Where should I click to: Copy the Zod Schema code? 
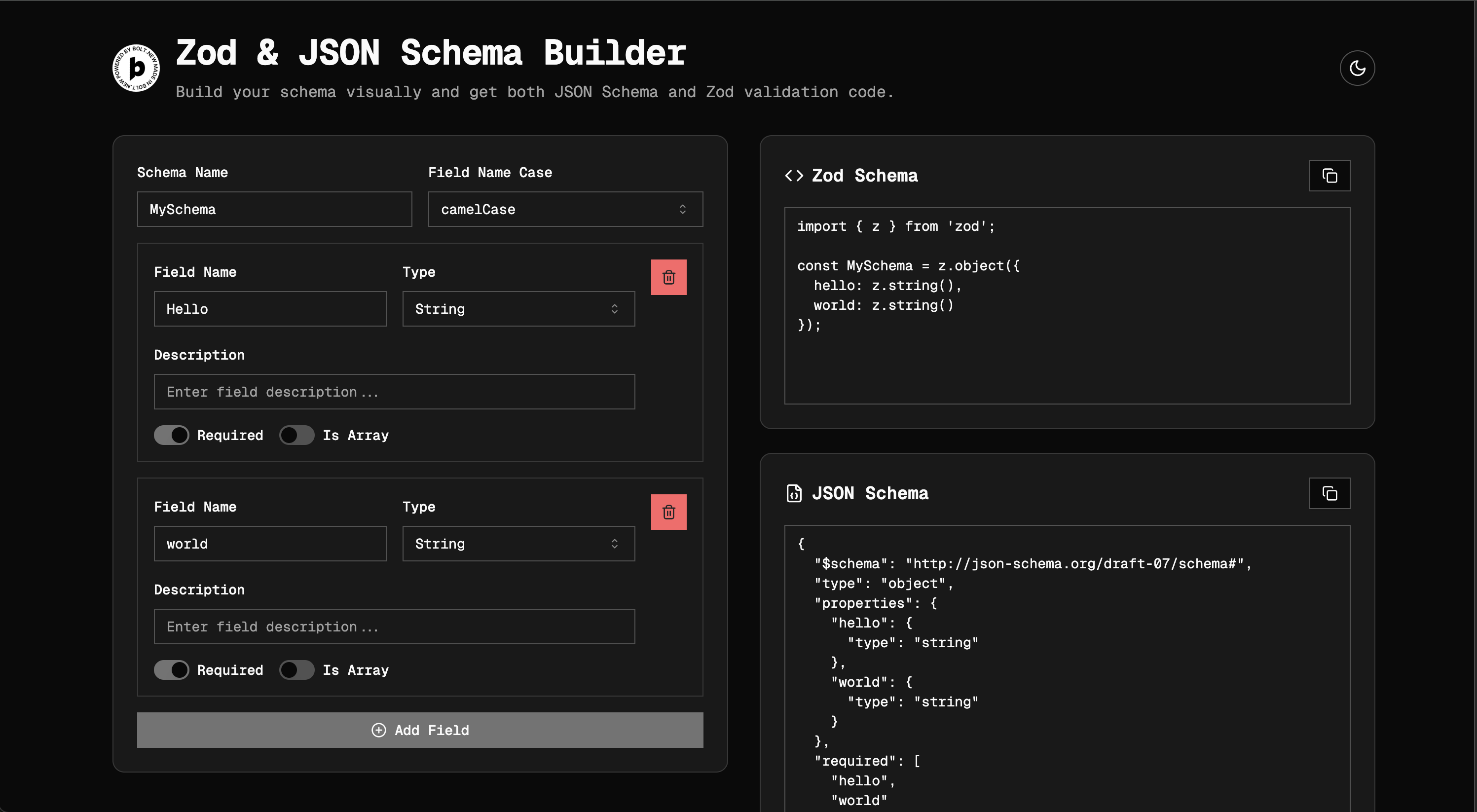1329,176
